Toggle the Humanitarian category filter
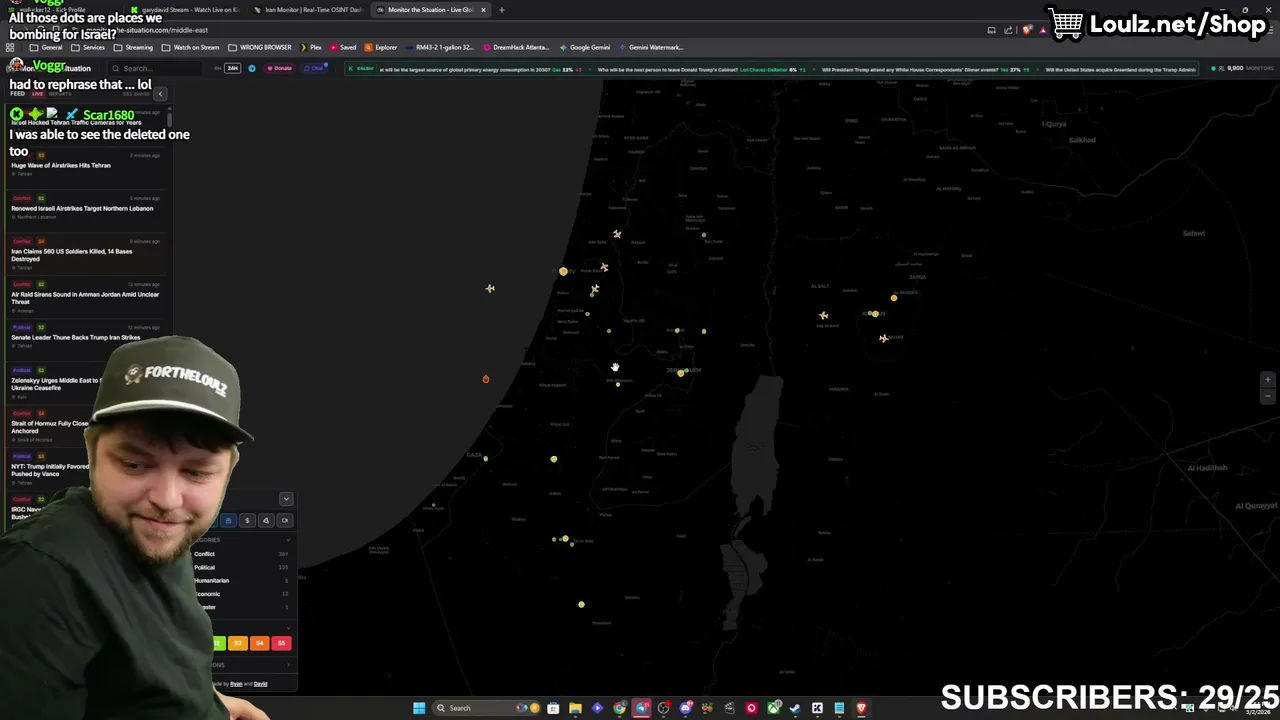This screenshot has height=720, width=1280. 241,580
